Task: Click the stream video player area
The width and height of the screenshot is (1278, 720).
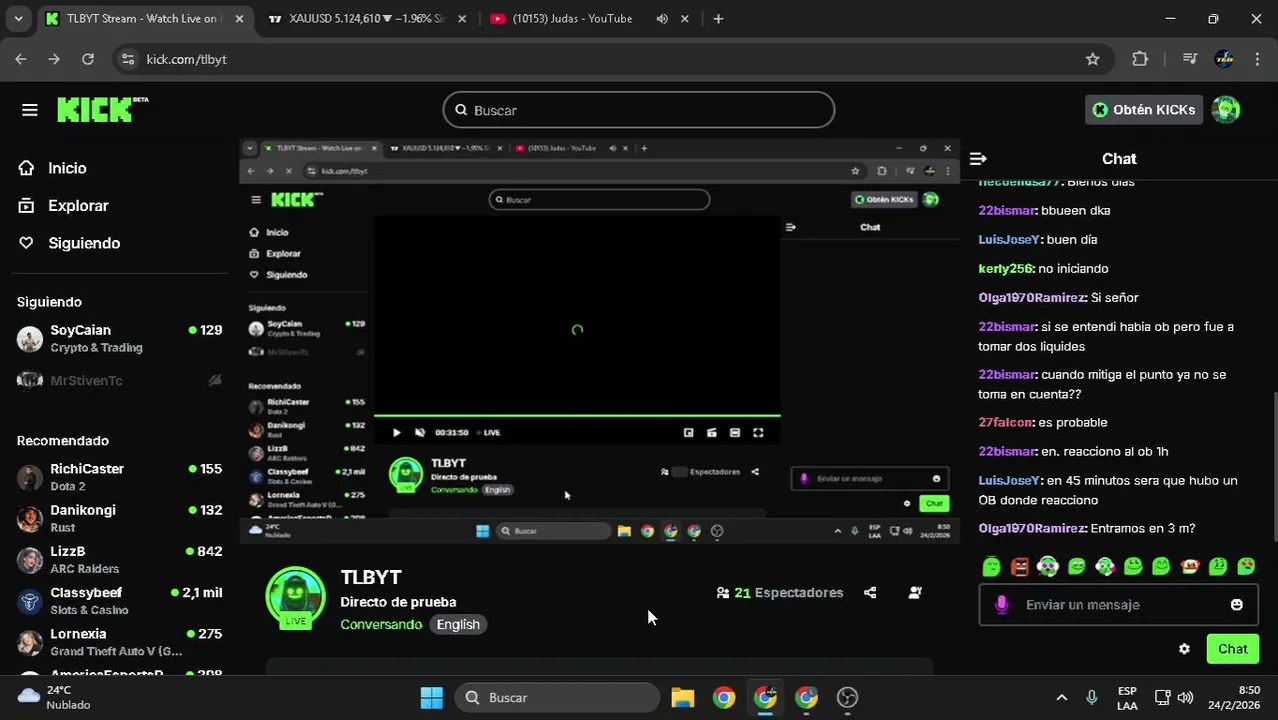Action: 599,340
